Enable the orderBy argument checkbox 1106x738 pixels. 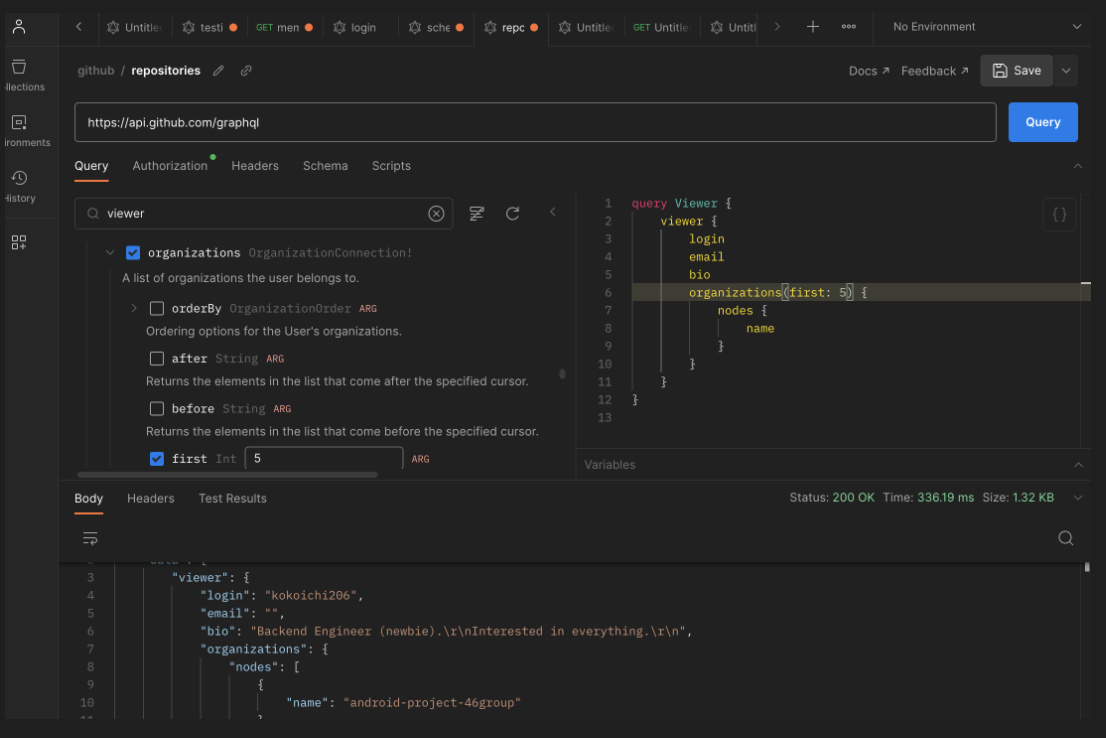pos(157,308)
